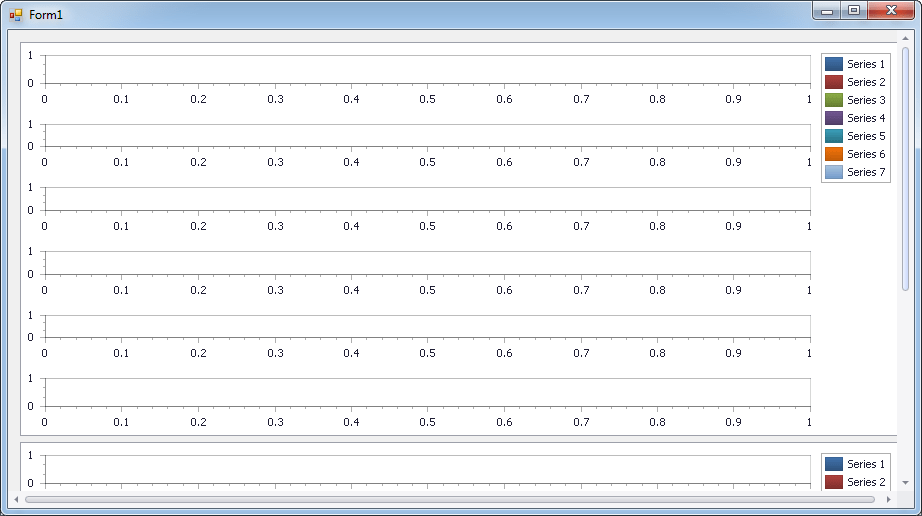Screen dimensions: 922x516
Task: Click the horizontal scrollbar left arrow
Action: pos(16,499)
